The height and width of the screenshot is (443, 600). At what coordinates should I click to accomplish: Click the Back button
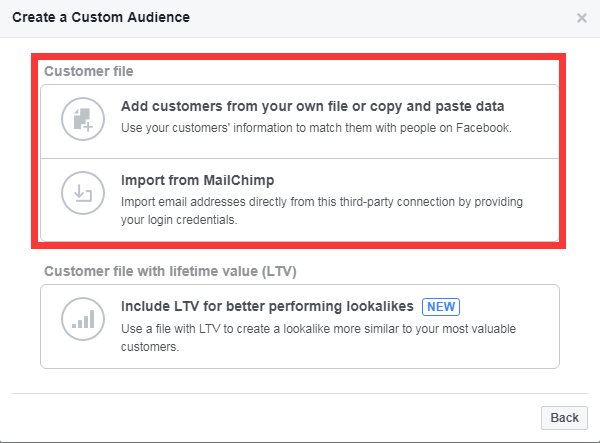(x=564, y=418)
